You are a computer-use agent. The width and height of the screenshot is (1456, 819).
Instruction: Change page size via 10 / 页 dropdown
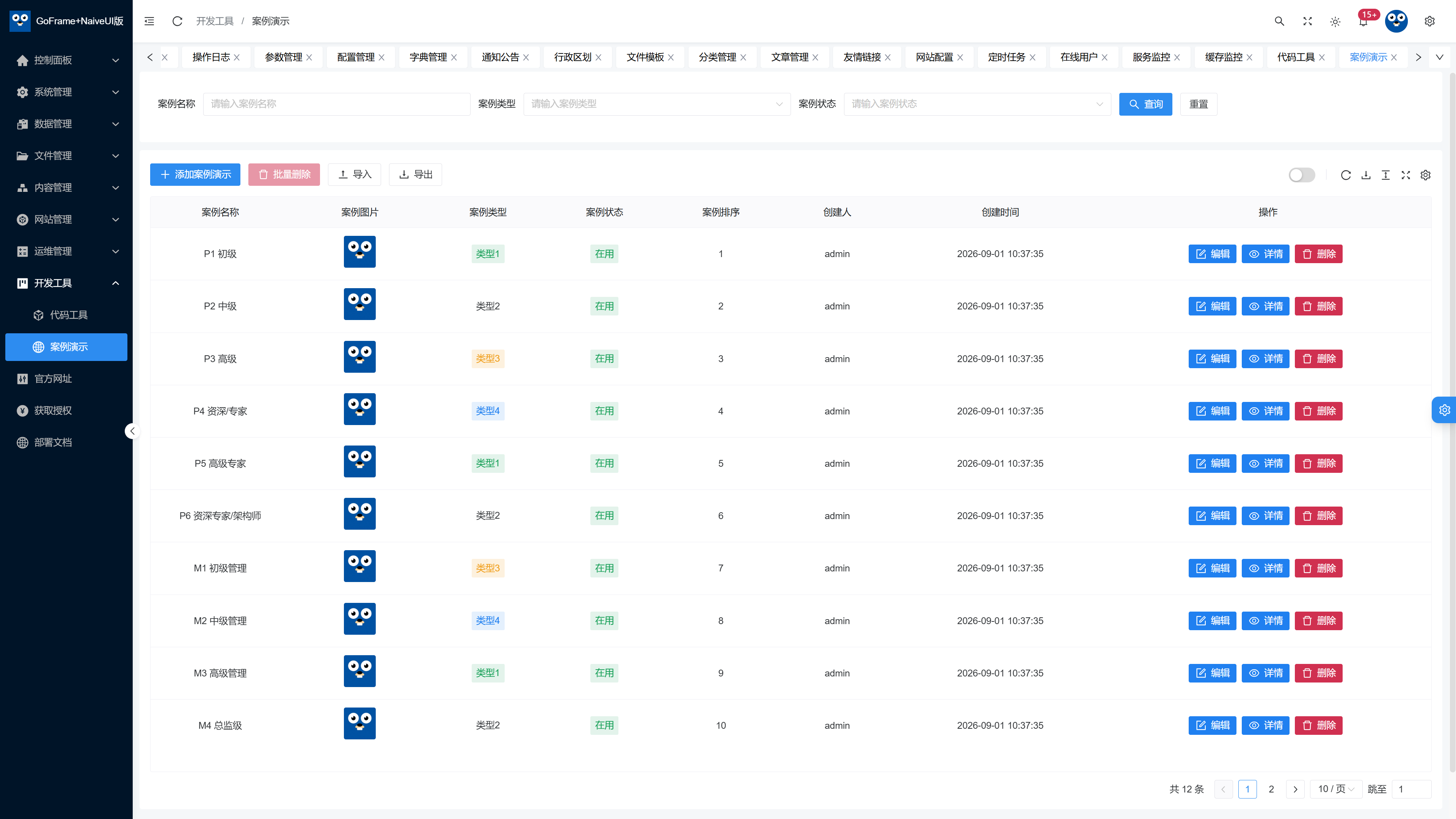[x=1336, y=789]
